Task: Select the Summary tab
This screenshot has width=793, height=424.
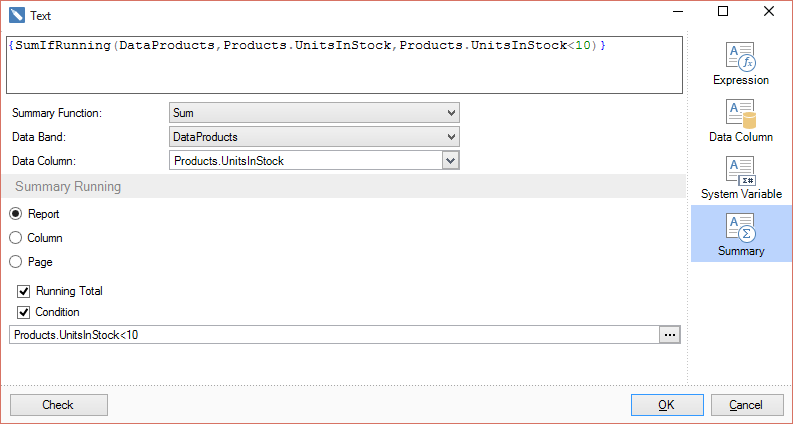Action: 741,233
